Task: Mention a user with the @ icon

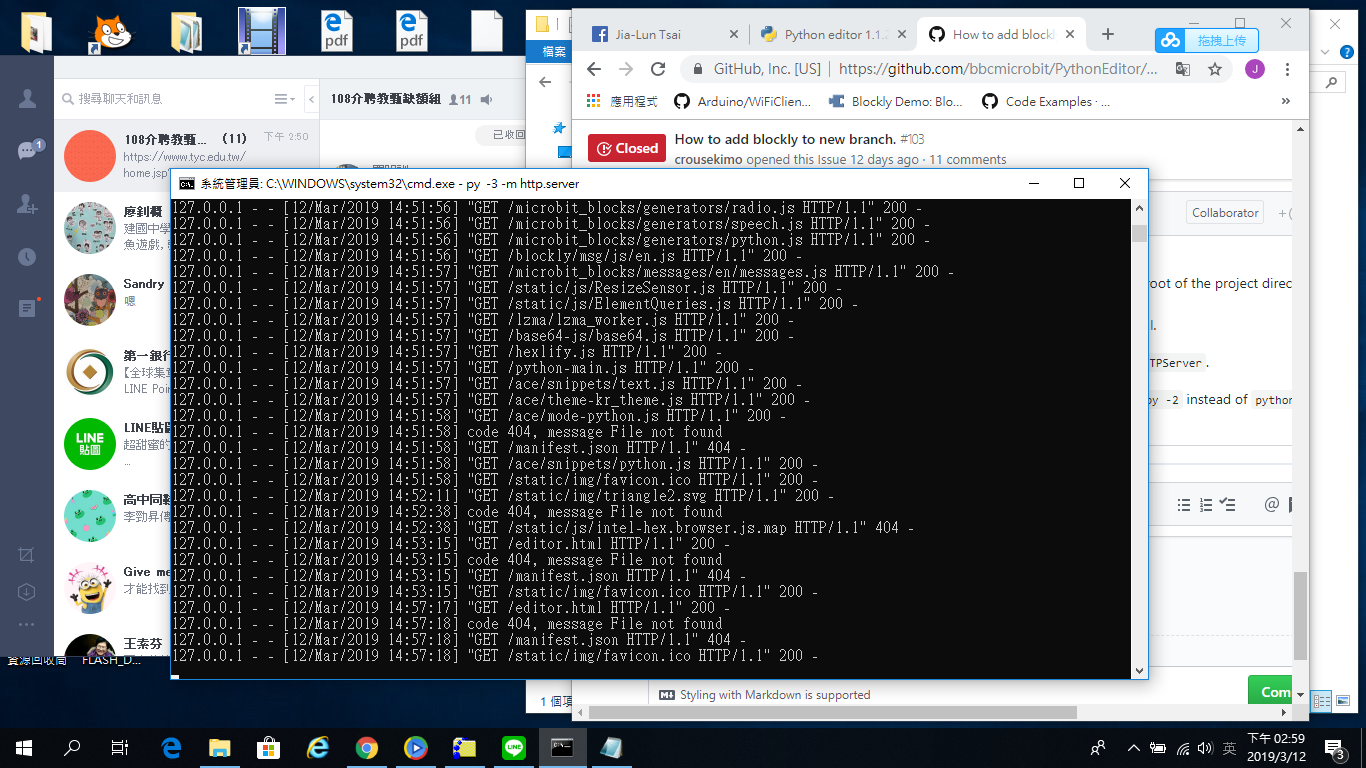Action: 1272,504
